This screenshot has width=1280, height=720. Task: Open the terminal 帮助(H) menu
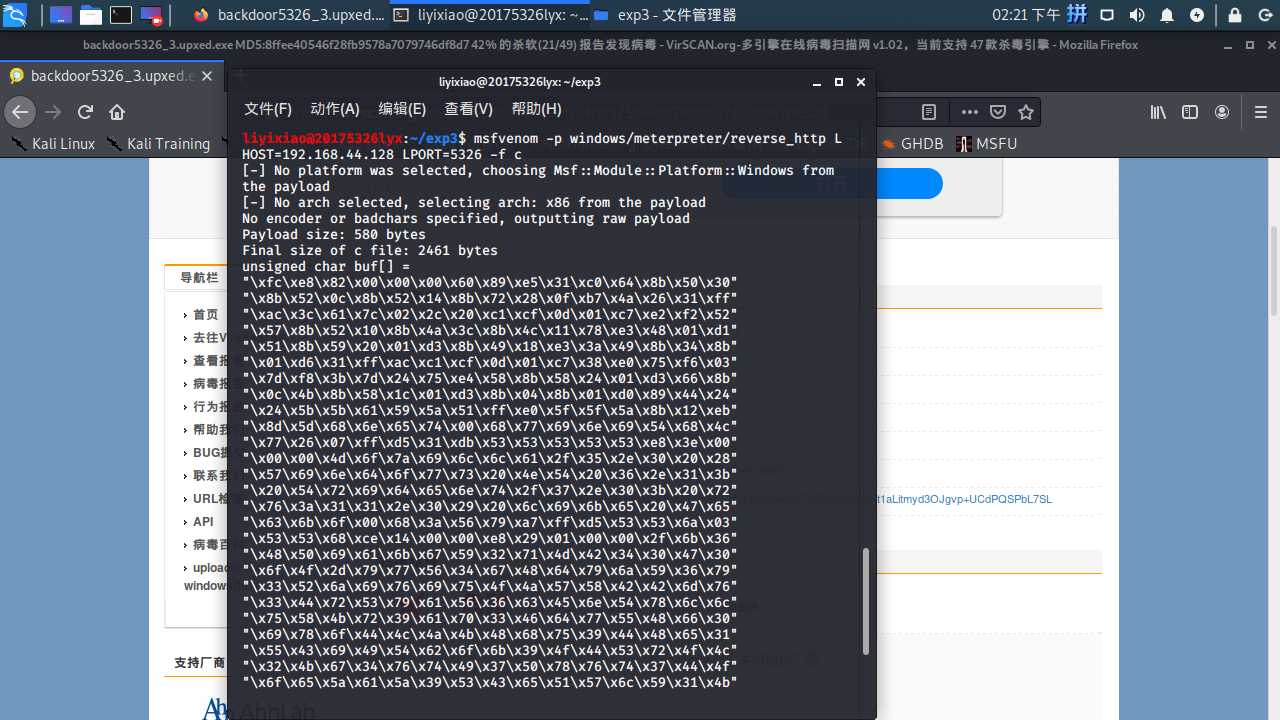tap(537, 109)
